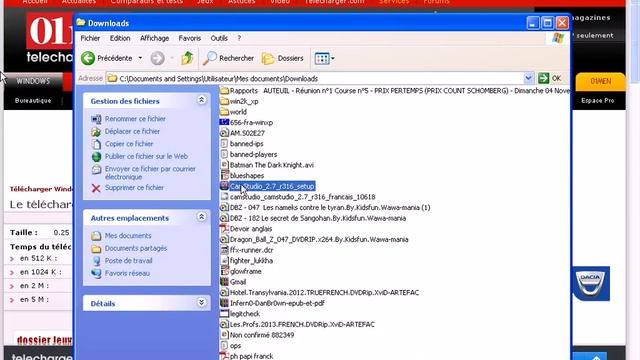Select Non confirmé 882349 file
Viewport: 640px width, 360px height.
click(x=257, y=335)
